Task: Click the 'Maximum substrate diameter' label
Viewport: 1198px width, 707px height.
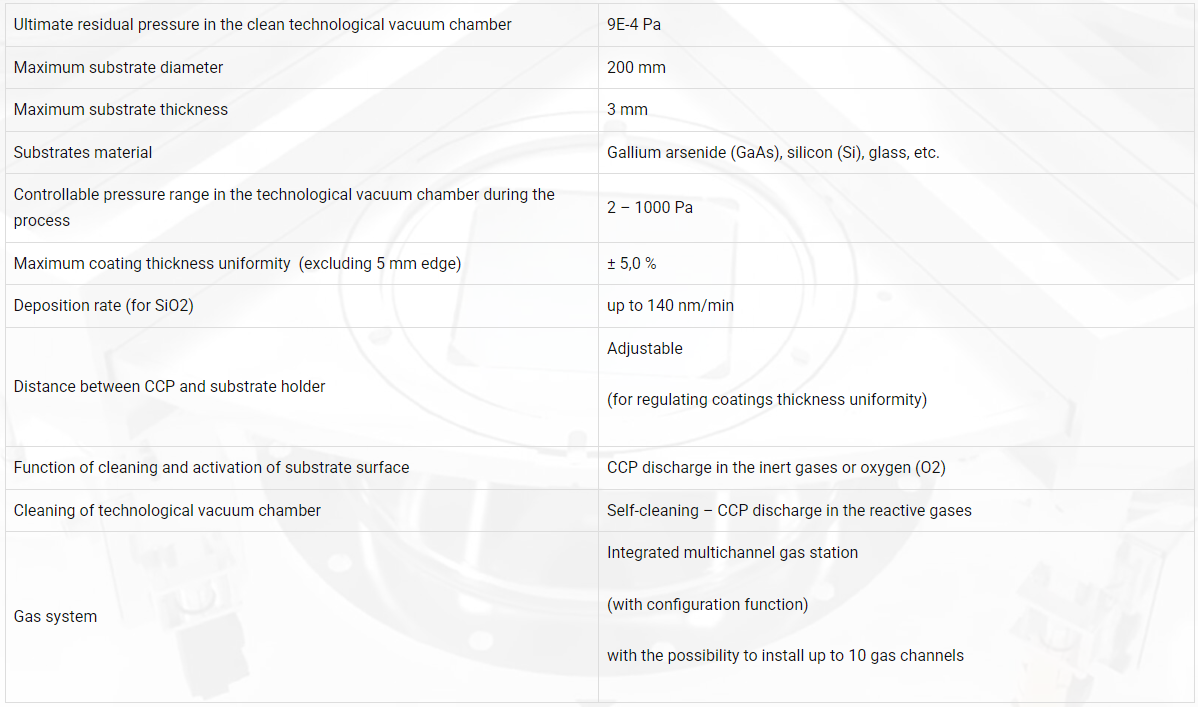Action: tap(118, 67)
